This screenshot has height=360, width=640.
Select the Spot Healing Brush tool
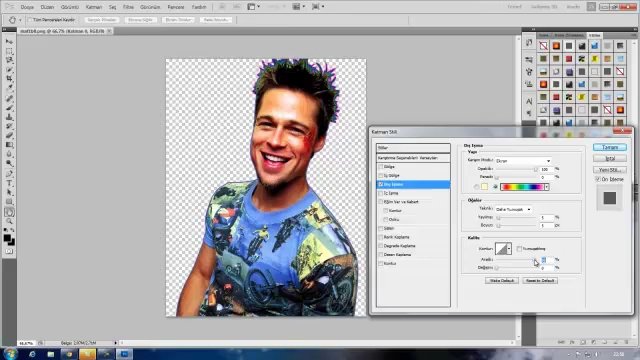click(9, 98)
